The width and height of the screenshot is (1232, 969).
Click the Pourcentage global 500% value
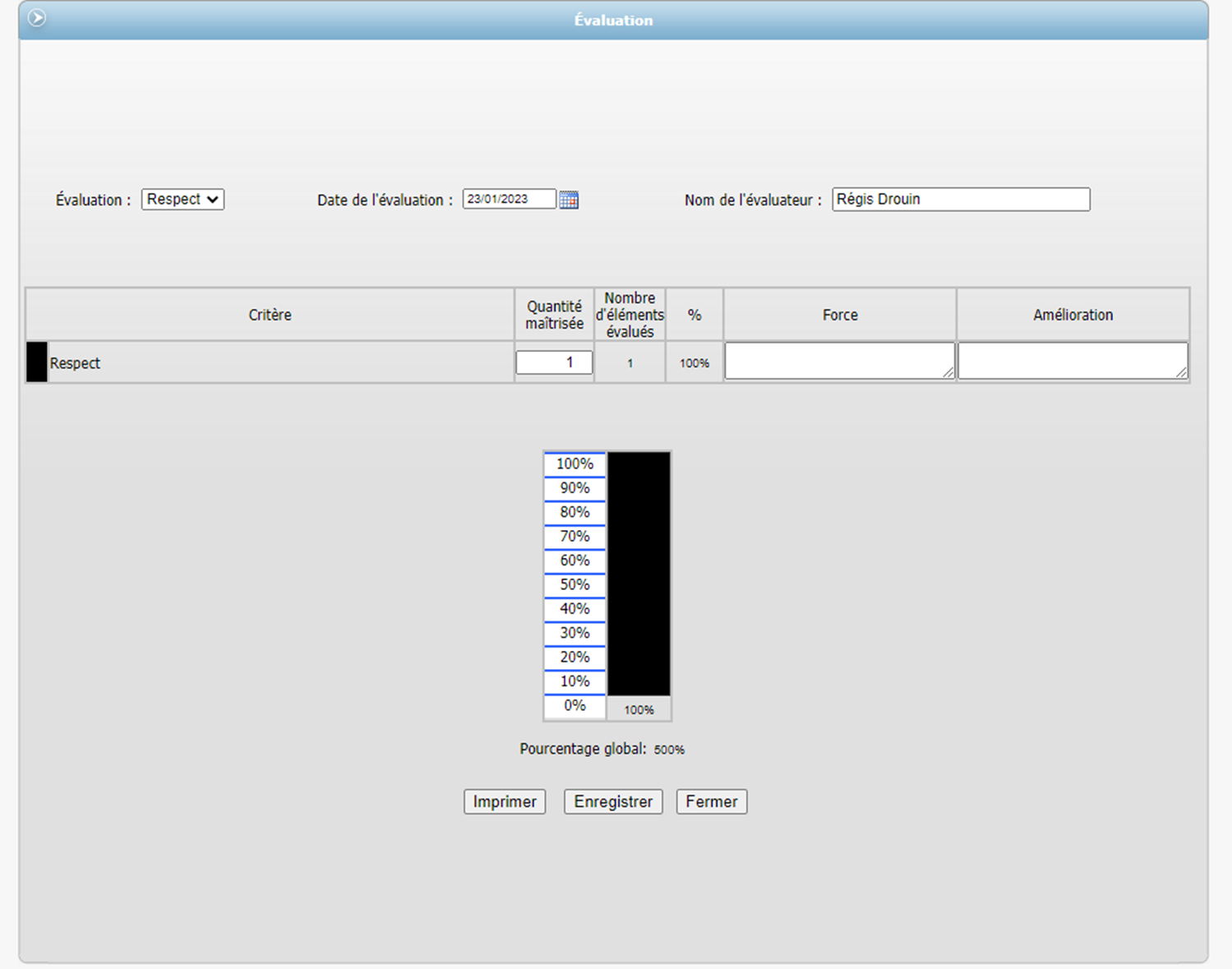coord(669,750)
